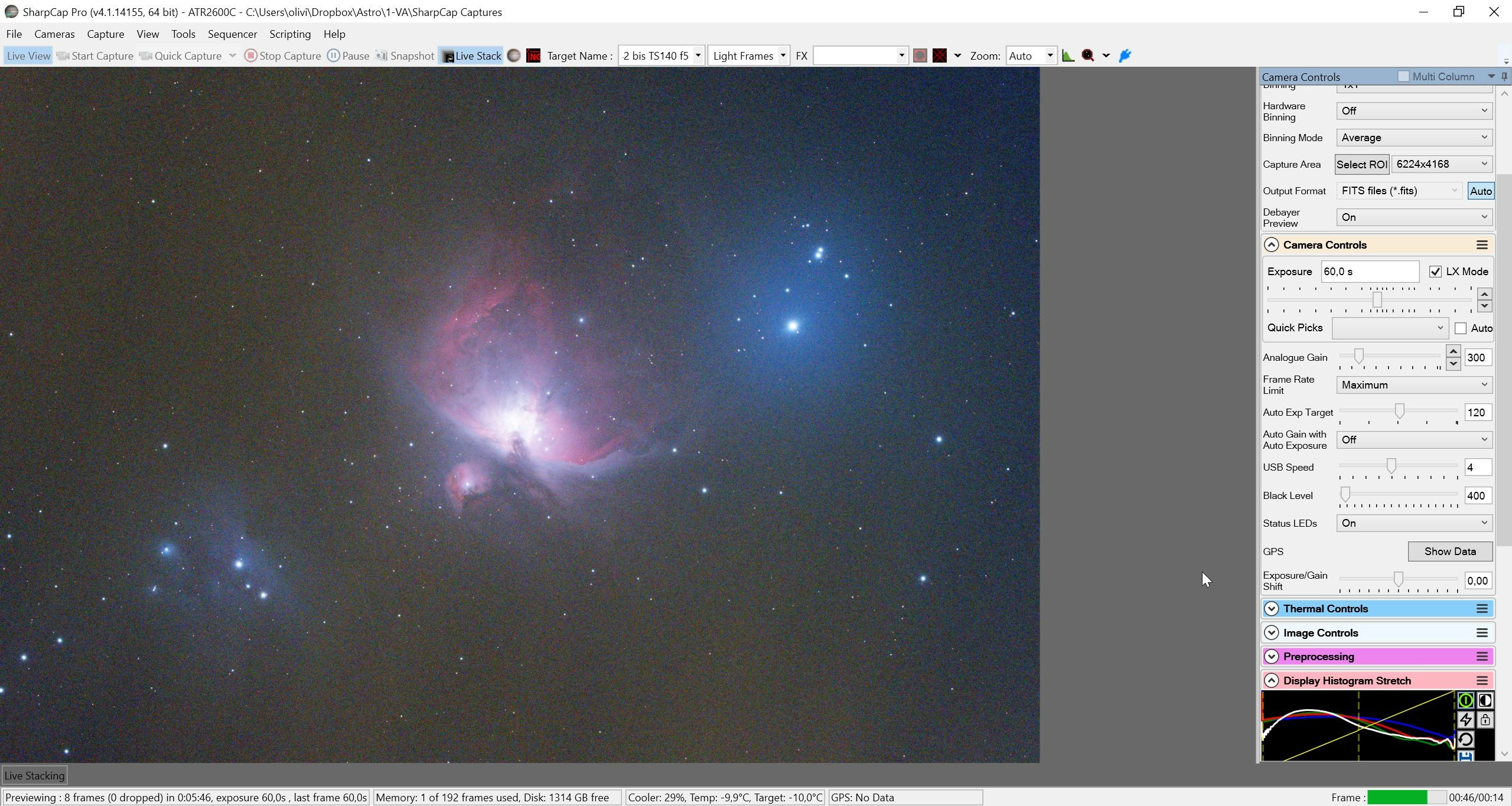Viewport: 1512px width, 806px height.
Task: Tick the Multi Column checkbox
Action: point(1403,77)
